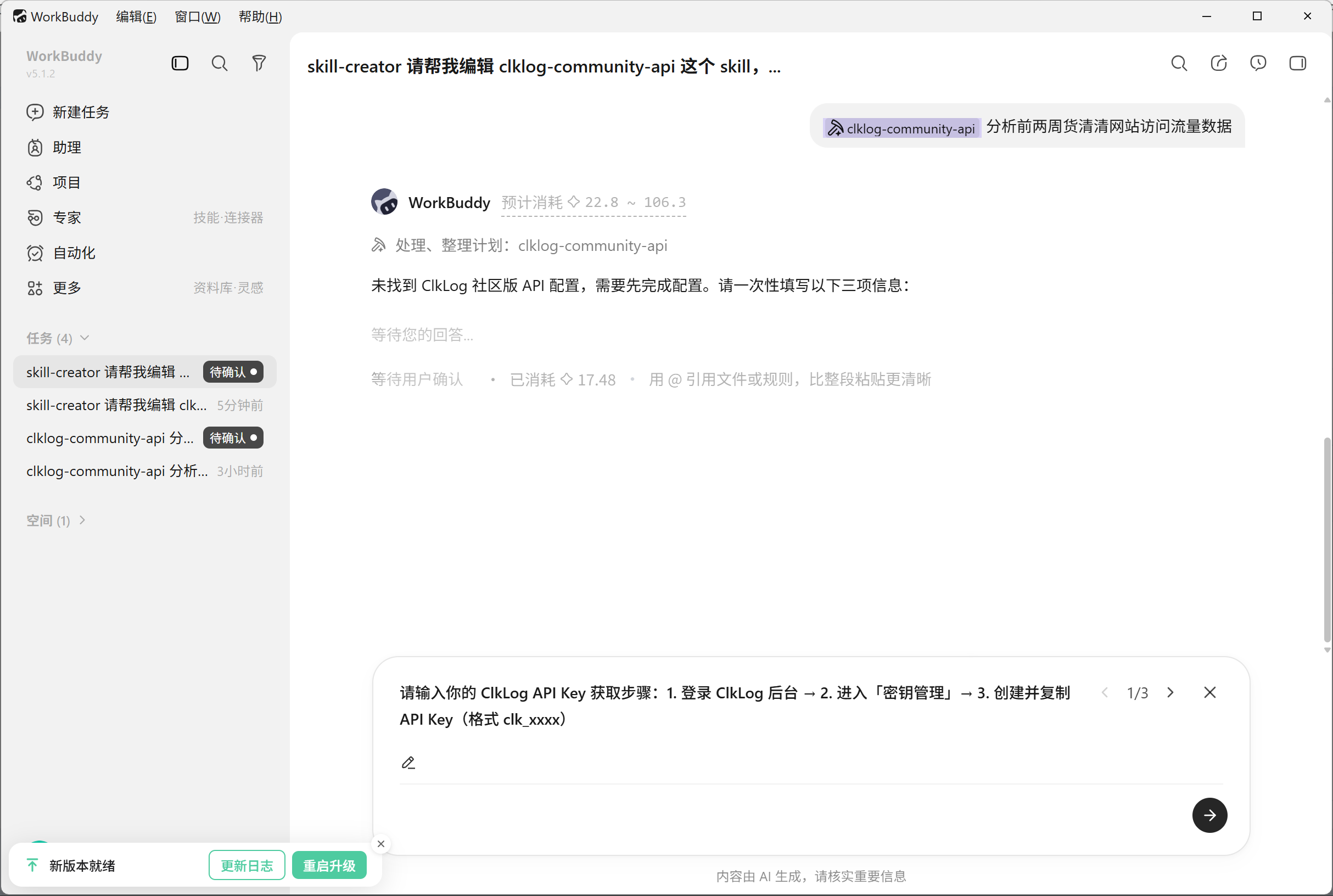Open 处理、整理计划 clklog-community-api step

click(519, 246)
